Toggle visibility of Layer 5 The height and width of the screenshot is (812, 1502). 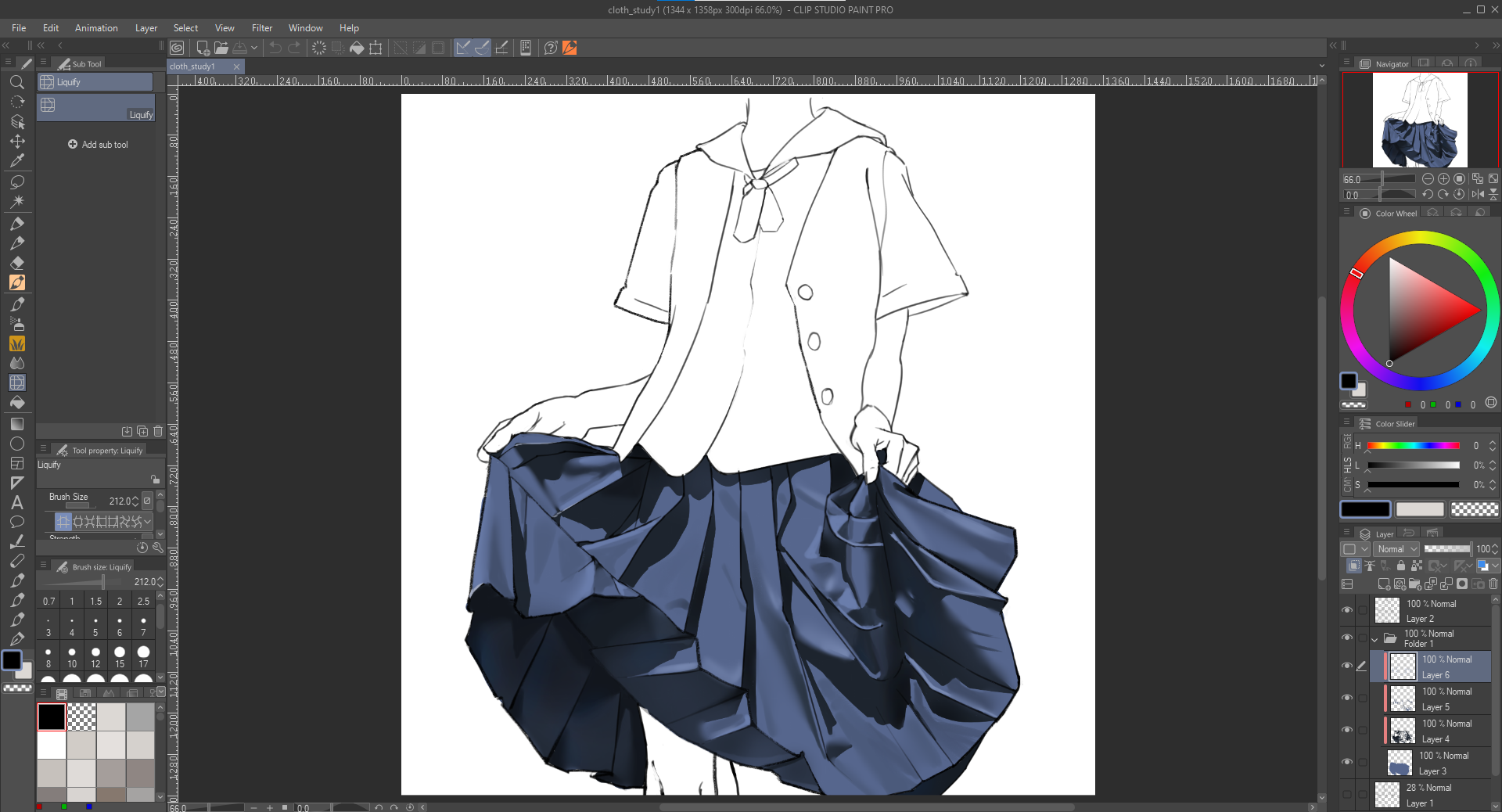pyautogui.click(x=1347, y=698)
